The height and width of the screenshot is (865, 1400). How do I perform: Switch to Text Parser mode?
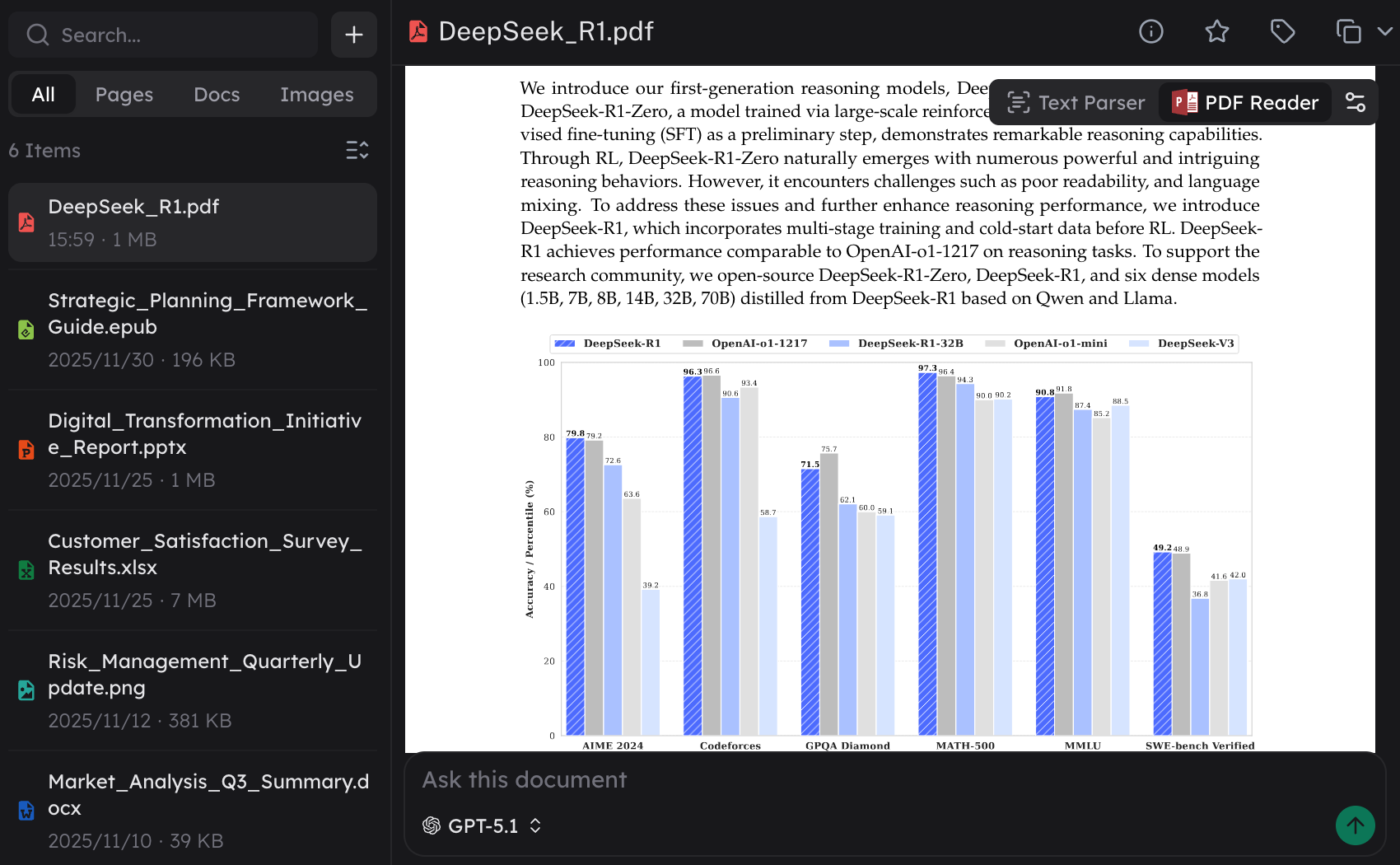pos(1076,102)
